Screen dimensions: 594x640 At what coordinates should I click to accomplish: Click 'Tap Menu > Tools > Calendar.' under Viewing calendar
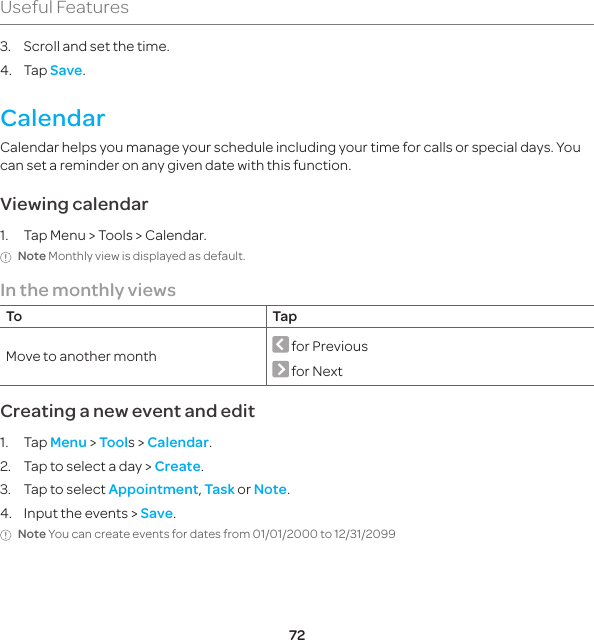115,236
